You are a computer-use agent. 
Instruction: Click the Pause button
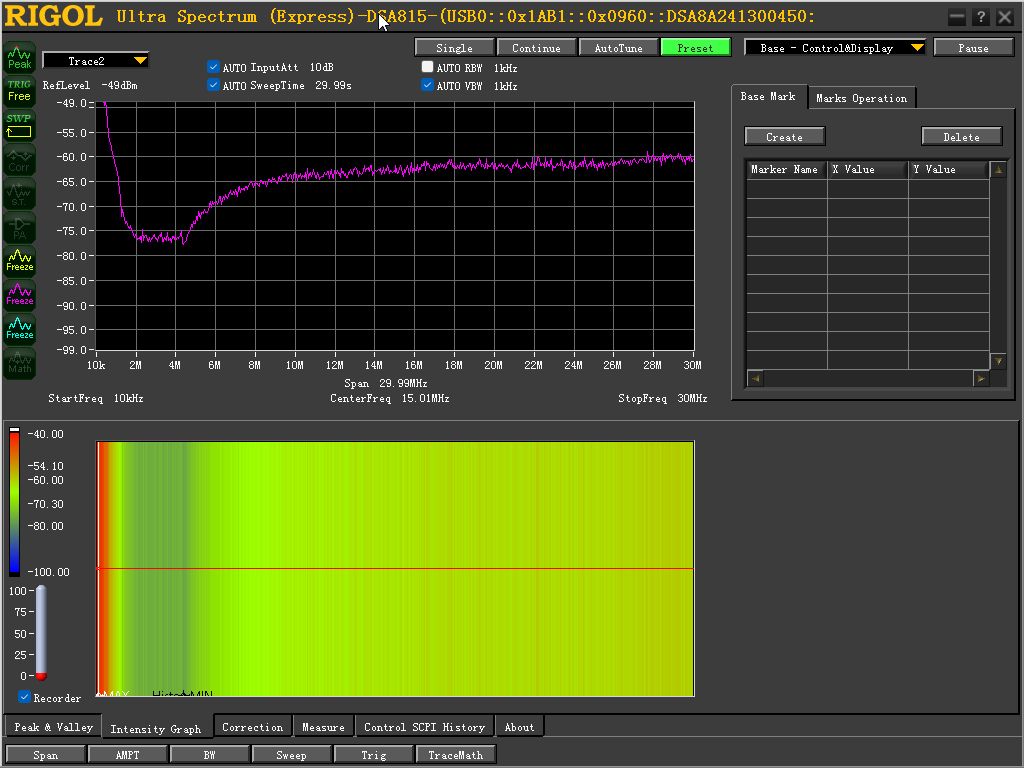973,48
